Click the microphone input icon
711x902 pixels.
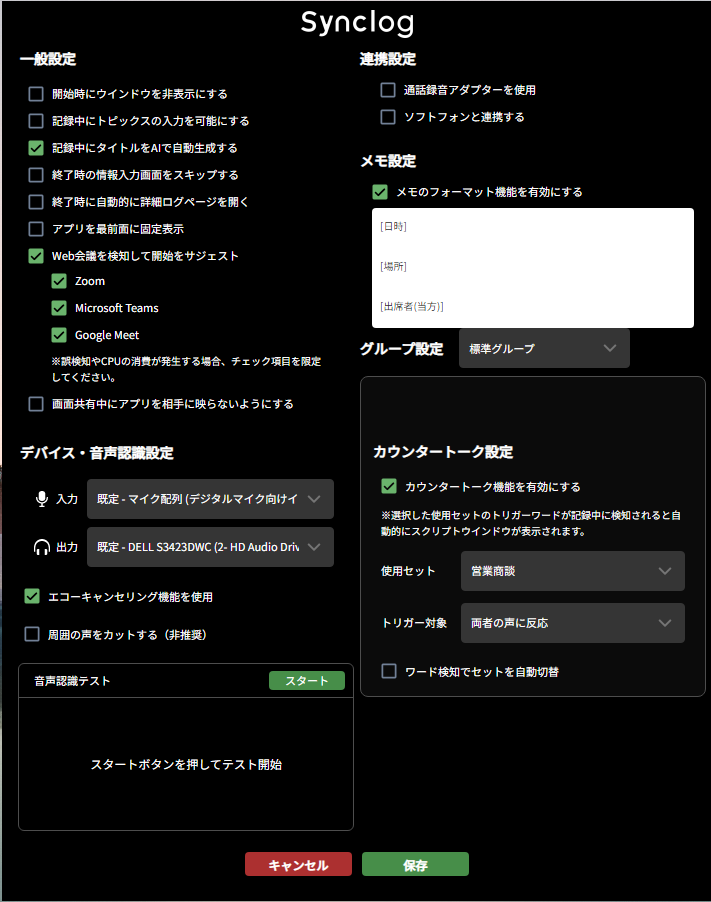tap(41, 499)
